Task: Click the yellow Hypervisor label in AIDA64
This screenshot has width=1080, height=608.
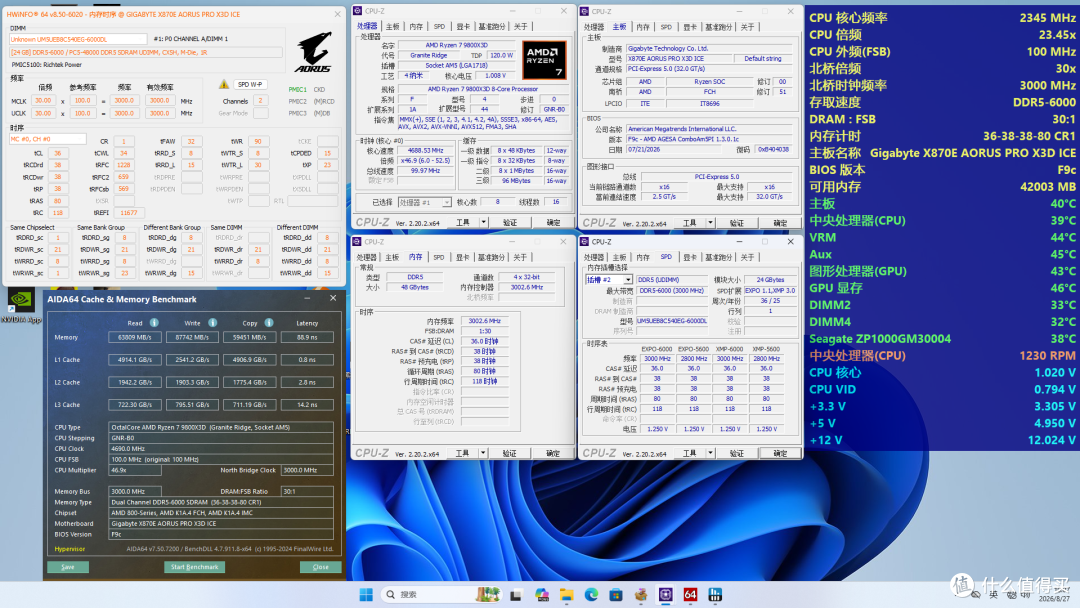Action: tap(70, 549)
